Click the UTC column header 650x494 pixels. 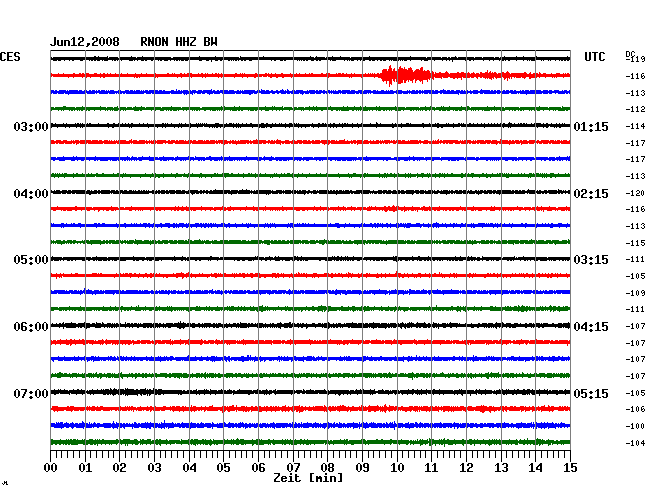[594, 57]
